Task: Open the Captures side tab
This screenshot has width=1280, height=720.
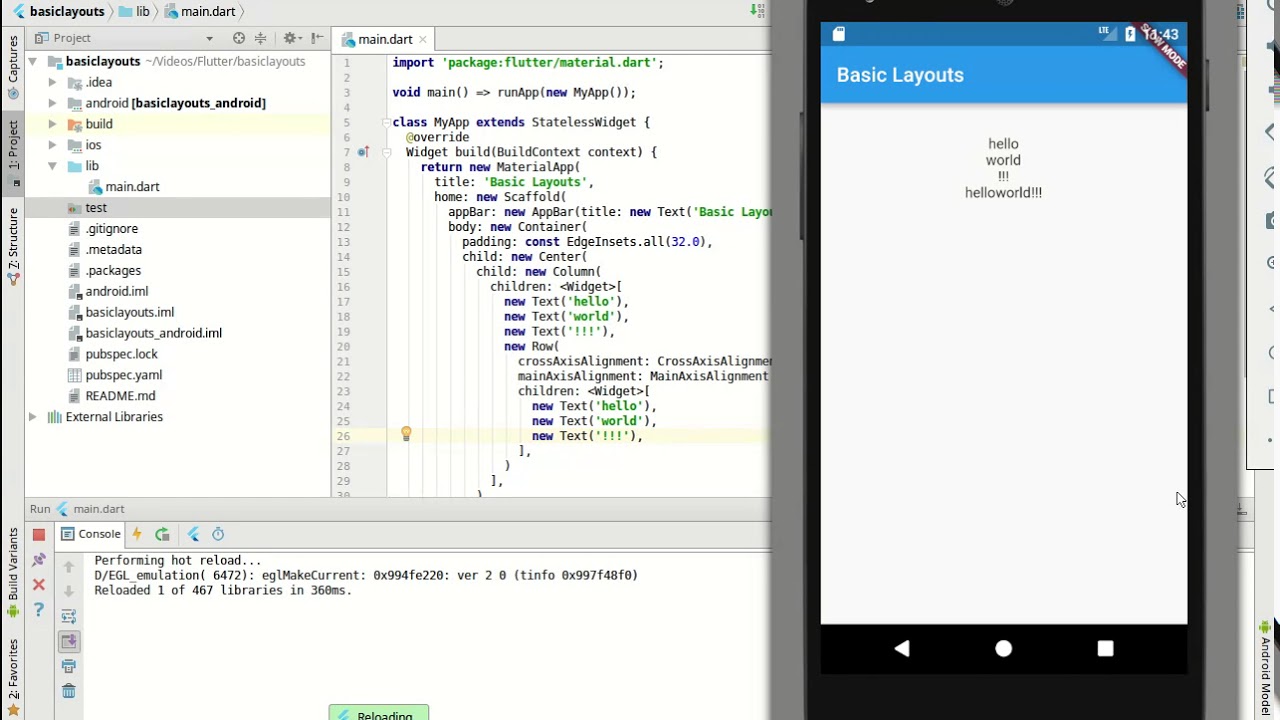Action: click(x=13, y=67)
